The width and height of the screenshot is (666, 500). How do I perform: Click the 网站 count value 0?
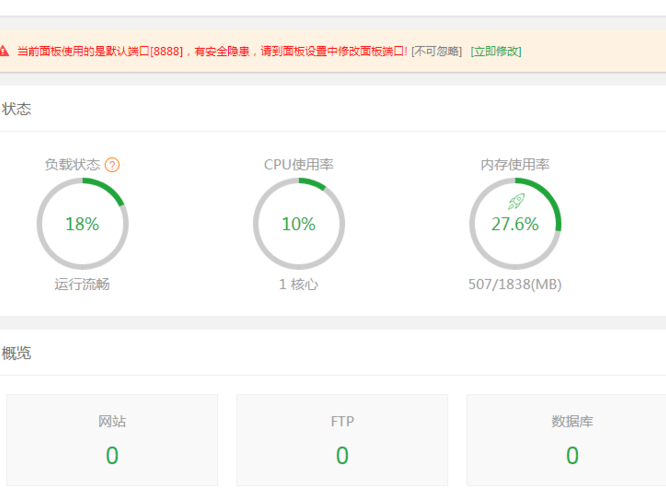(x=112, y=455)
